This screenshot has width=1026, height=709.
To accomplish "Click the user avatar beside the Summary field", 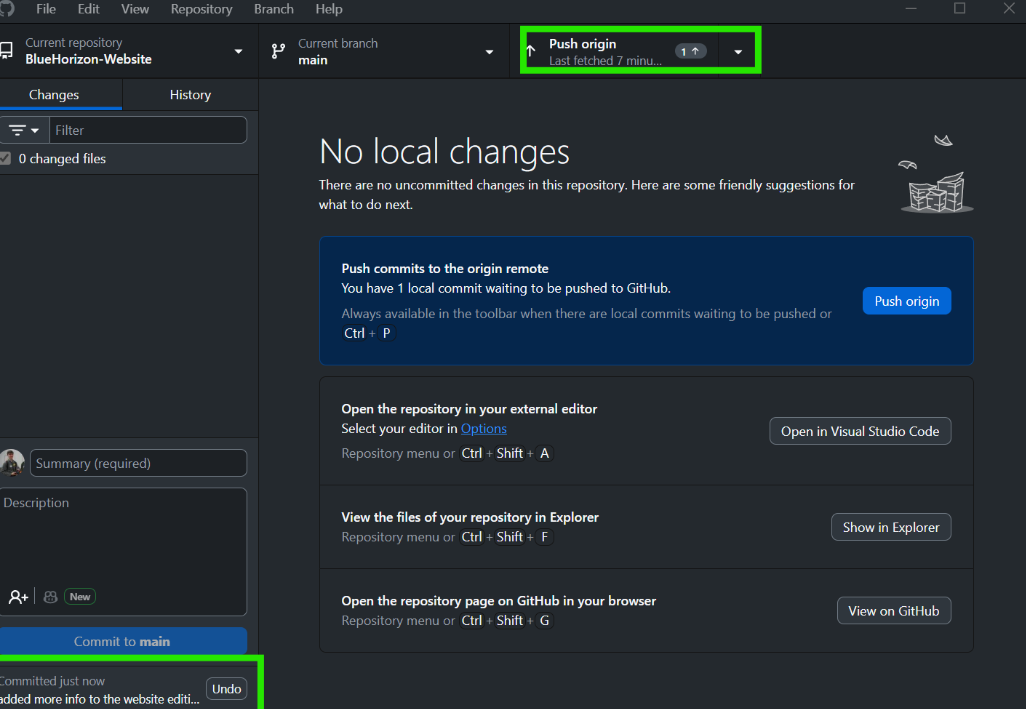I will click(x=12, y=463).
